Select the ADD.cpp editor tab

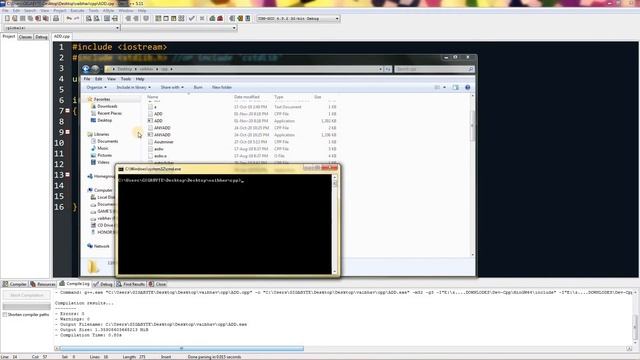[x=62, y=36]
